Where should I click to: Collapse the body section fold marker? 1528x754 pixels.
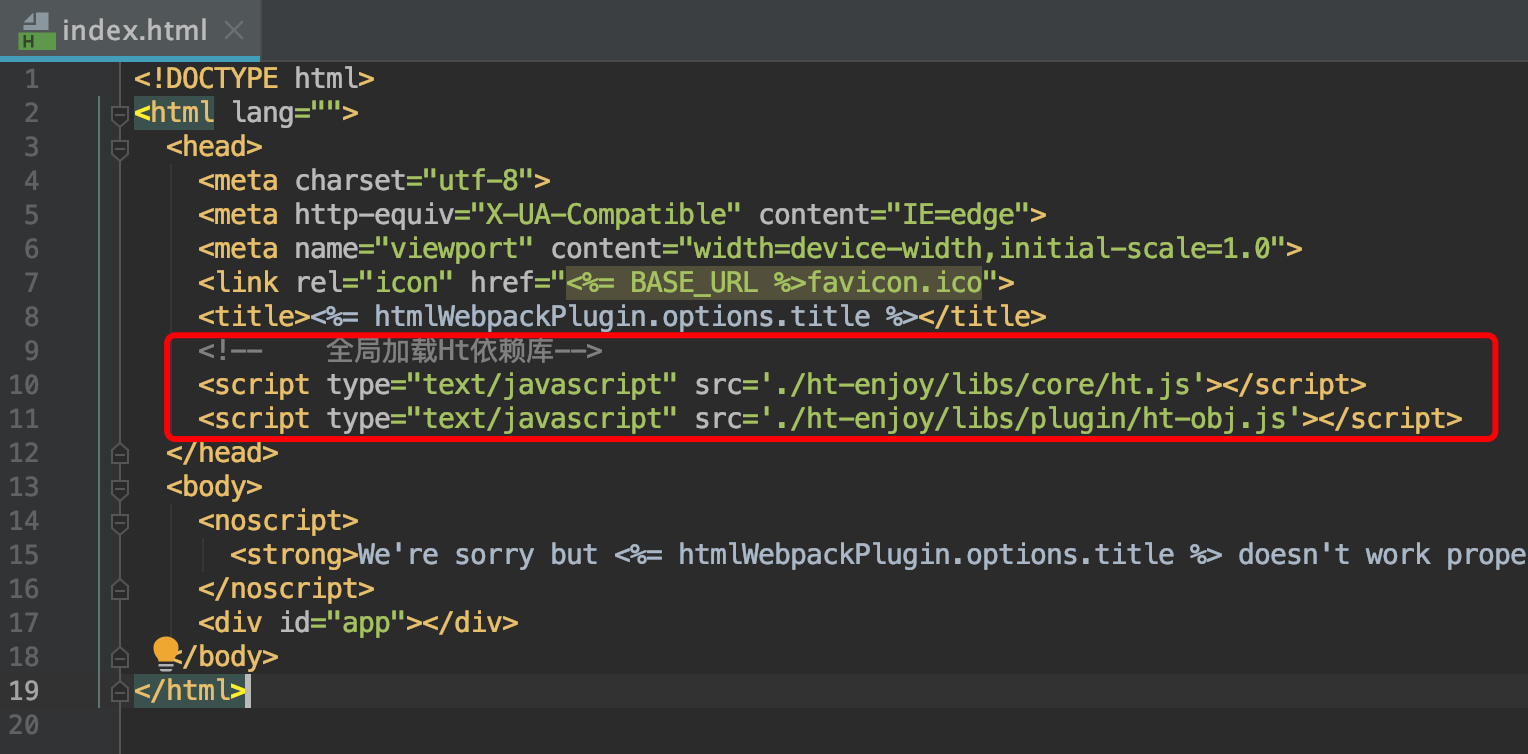(x=120, y=488)
